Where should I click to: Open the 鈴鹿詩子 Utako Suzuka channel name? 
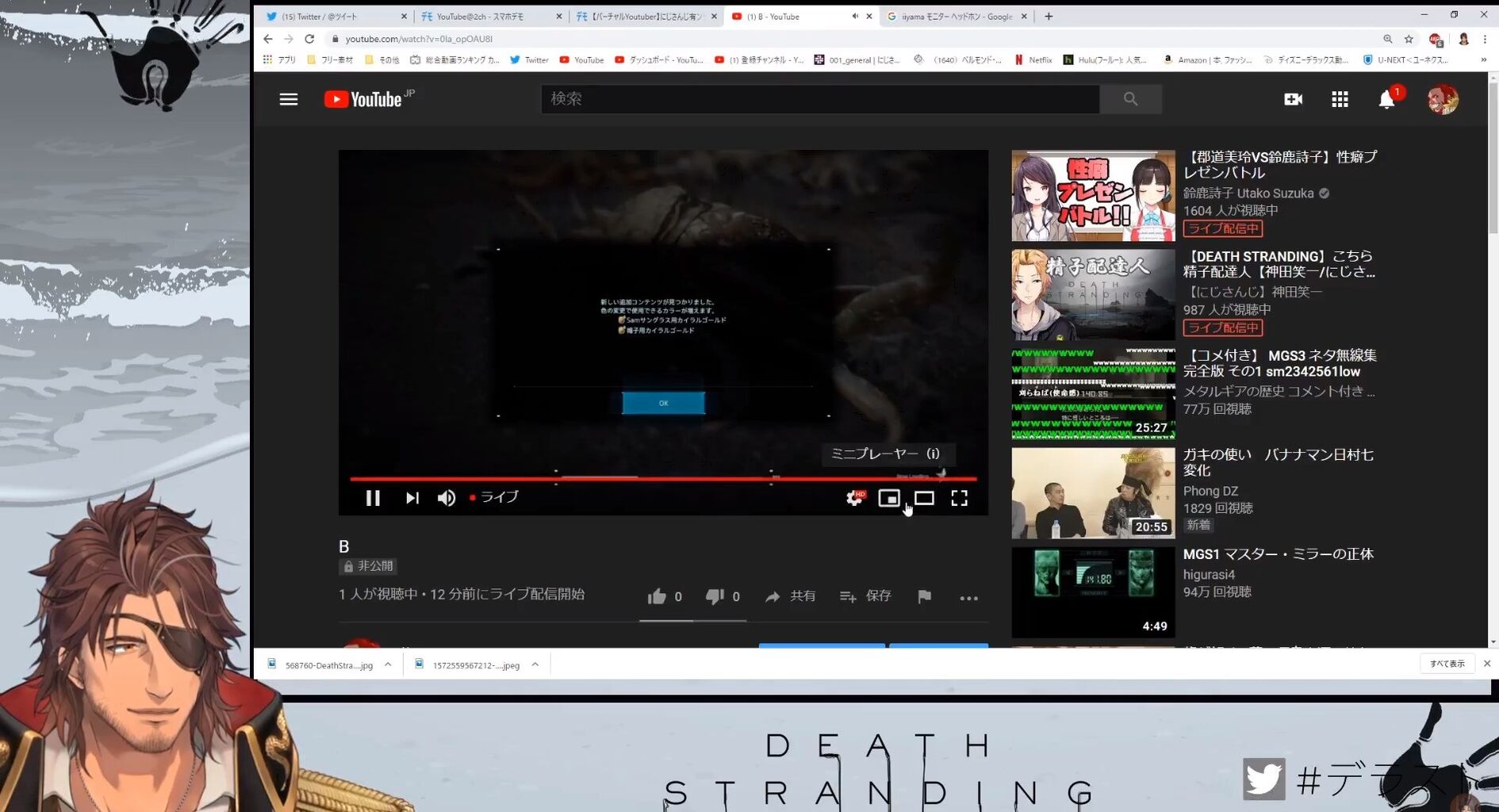pyautogui.click(x=1248, y=193)
